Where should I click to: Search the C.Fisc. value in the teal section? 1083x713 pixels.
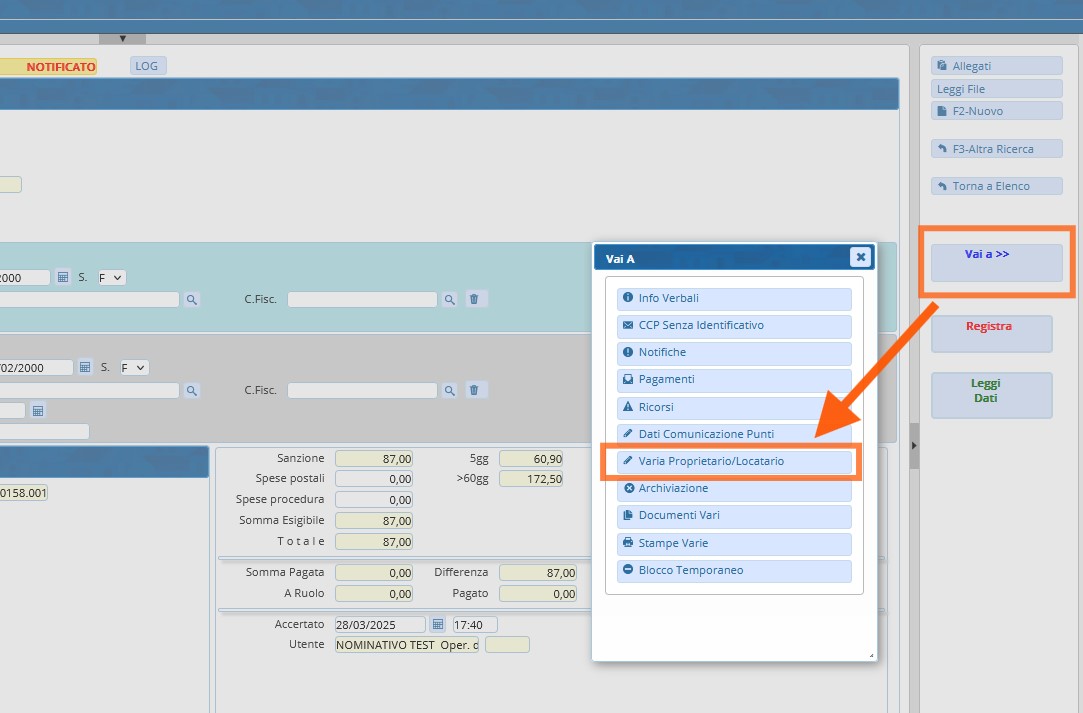[x=450, y=299]
